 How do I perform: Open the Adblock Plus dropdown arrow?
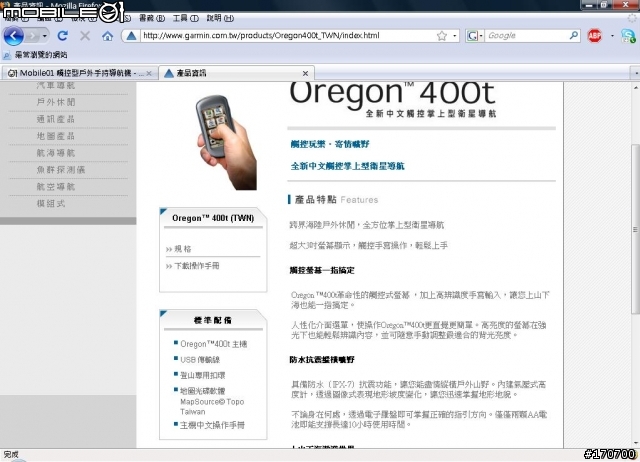pyautogui.click(x=612, y=36)
